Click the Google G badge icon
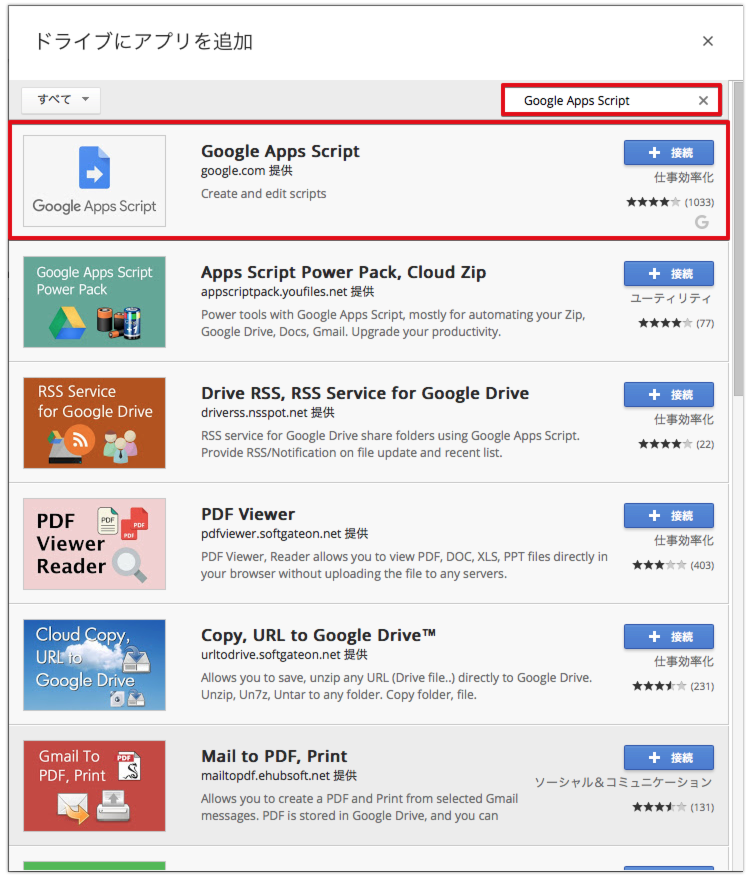Image resolution: width=748 pixels, height=877 pixels. (x=702, y=222)
